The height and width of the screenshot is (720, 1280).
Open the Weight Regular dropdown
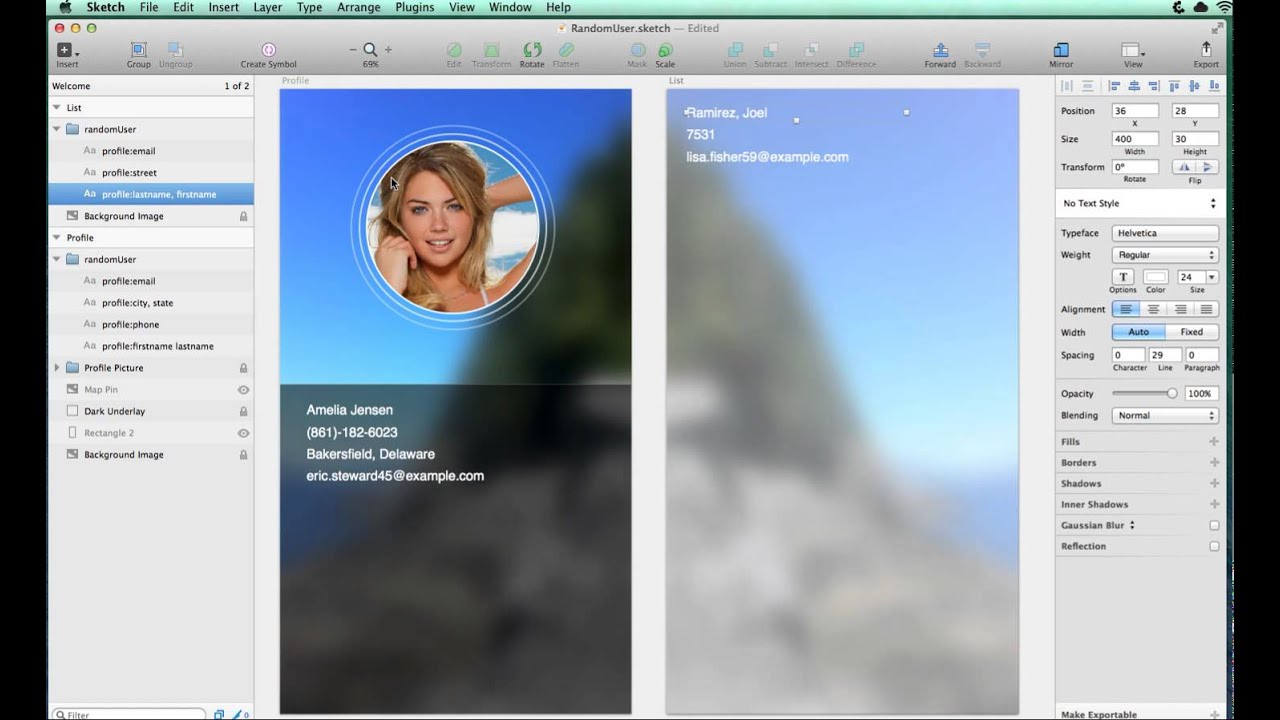click(x=1165, y=255)
